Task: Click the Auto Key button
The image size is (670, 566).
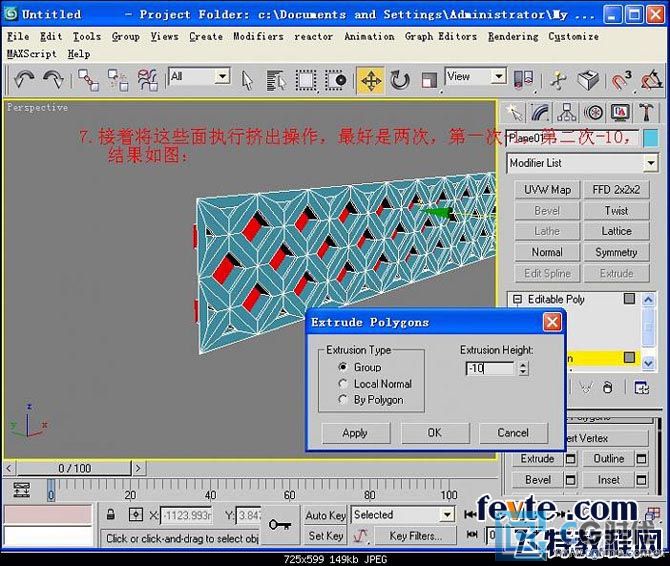Action: click(x=325, y=516)
